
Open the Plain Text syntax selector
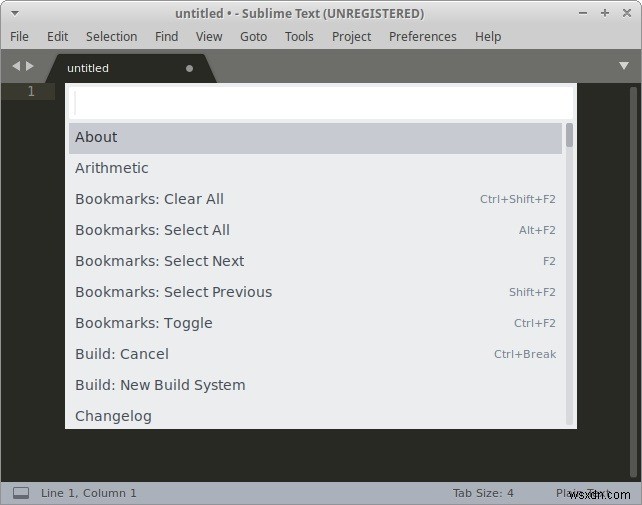583,493
